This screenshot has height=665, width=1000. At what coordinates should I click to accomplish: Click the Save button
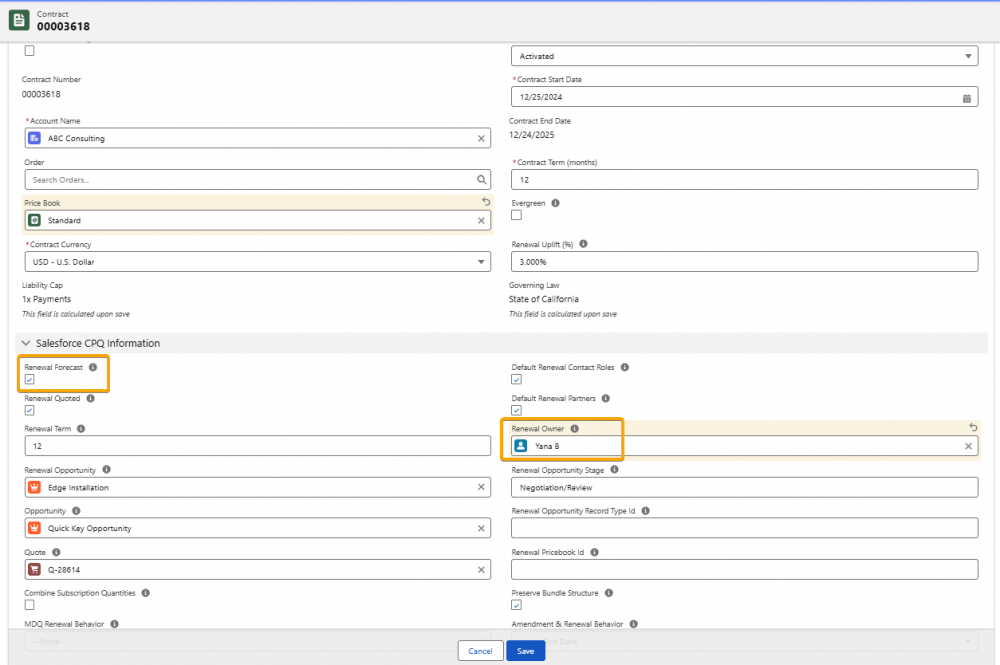(x=526, y=651)
